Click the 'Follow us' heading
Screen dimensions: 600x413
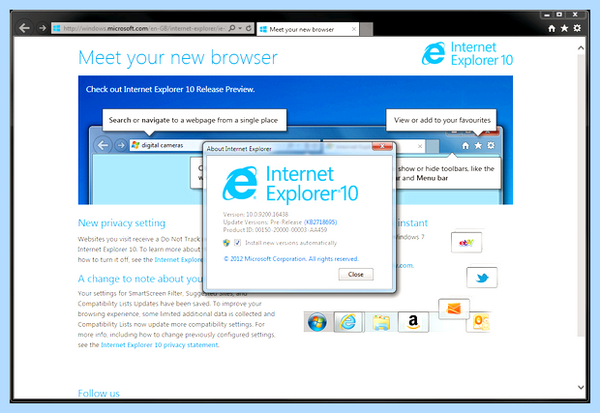tap(99, 393)
